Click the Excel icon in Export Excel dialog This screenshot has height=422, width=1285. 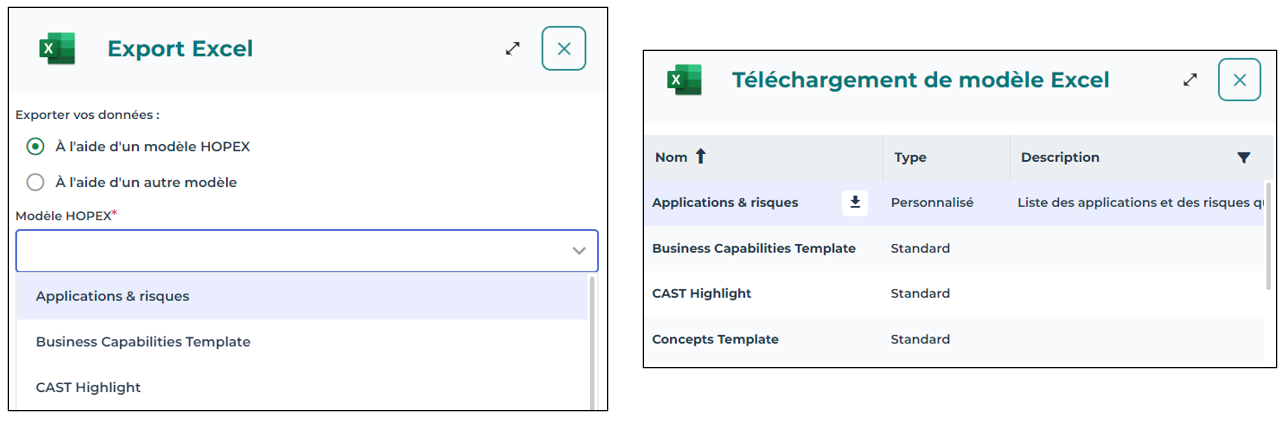point(57,48)
